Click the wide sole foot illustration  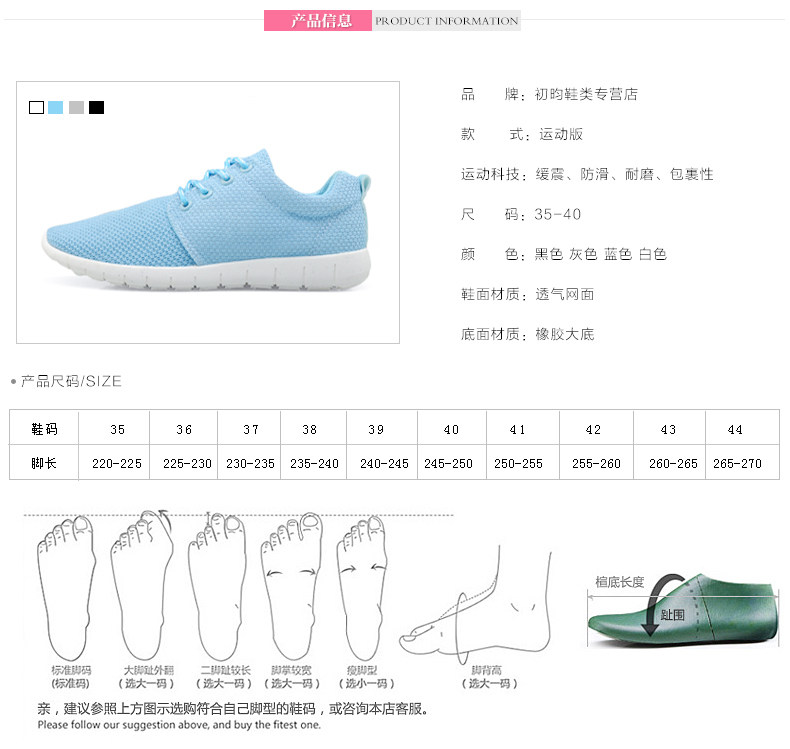291,587
